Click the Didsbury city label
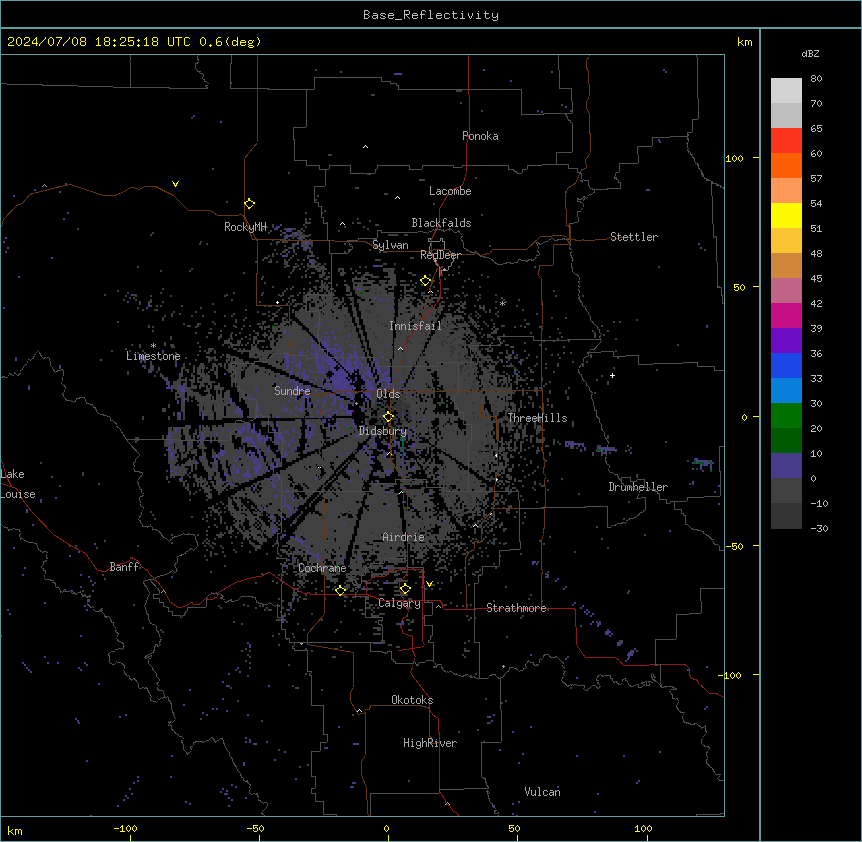 [383, 431]
